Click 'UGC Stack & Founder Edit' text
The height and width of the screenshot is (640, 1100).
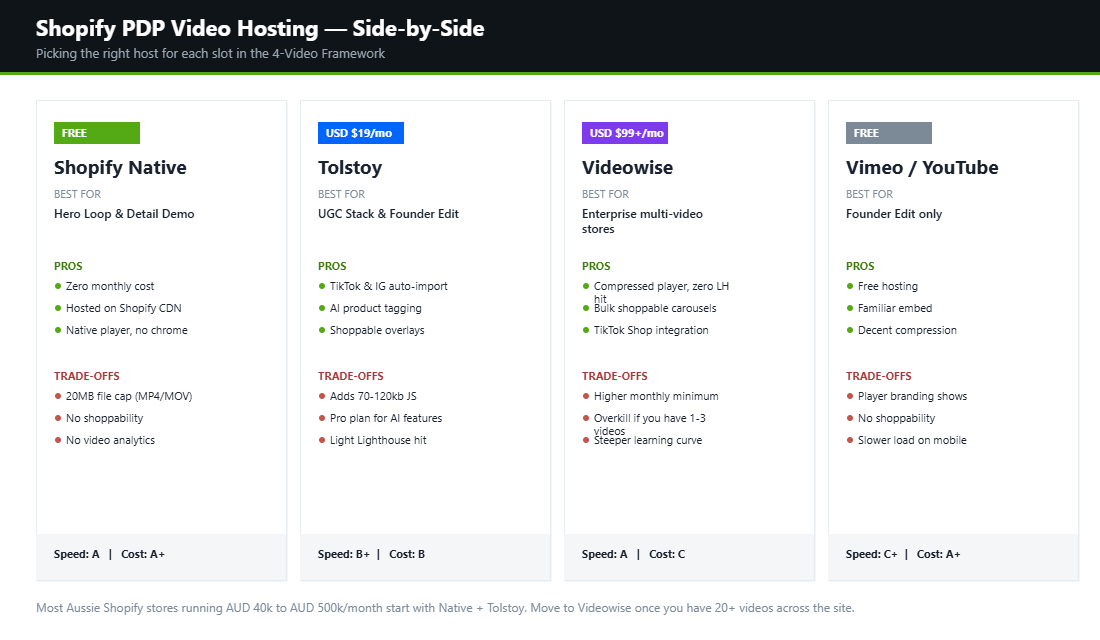[x=388, y=214]
